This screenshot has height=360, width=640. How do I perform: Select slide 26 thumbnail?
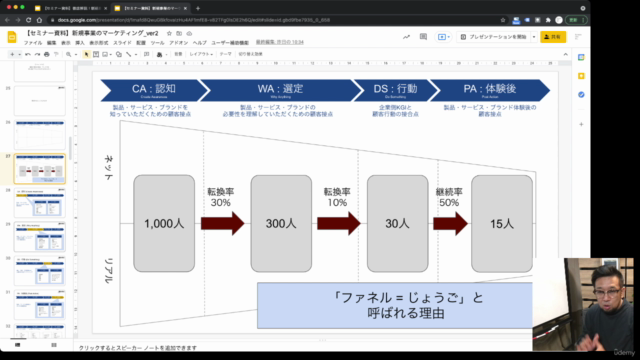[40, 135]
